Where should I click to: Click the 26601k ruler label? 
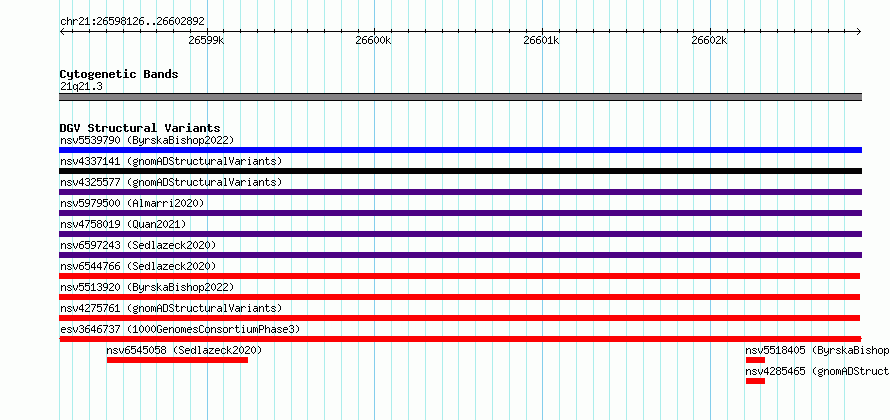pos(541,41)
